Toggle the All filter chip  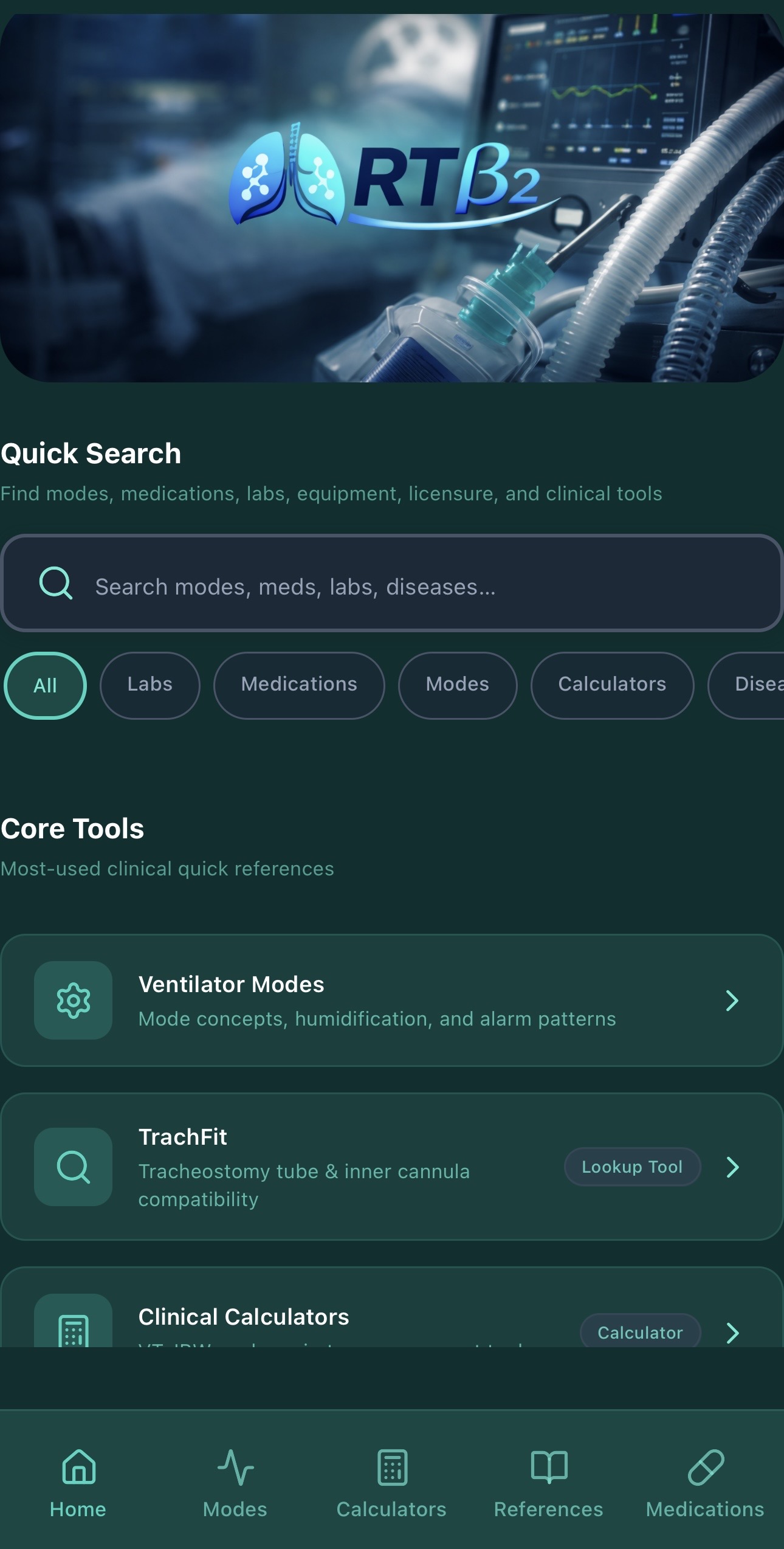pyautogui.click(x=45, y=685)
